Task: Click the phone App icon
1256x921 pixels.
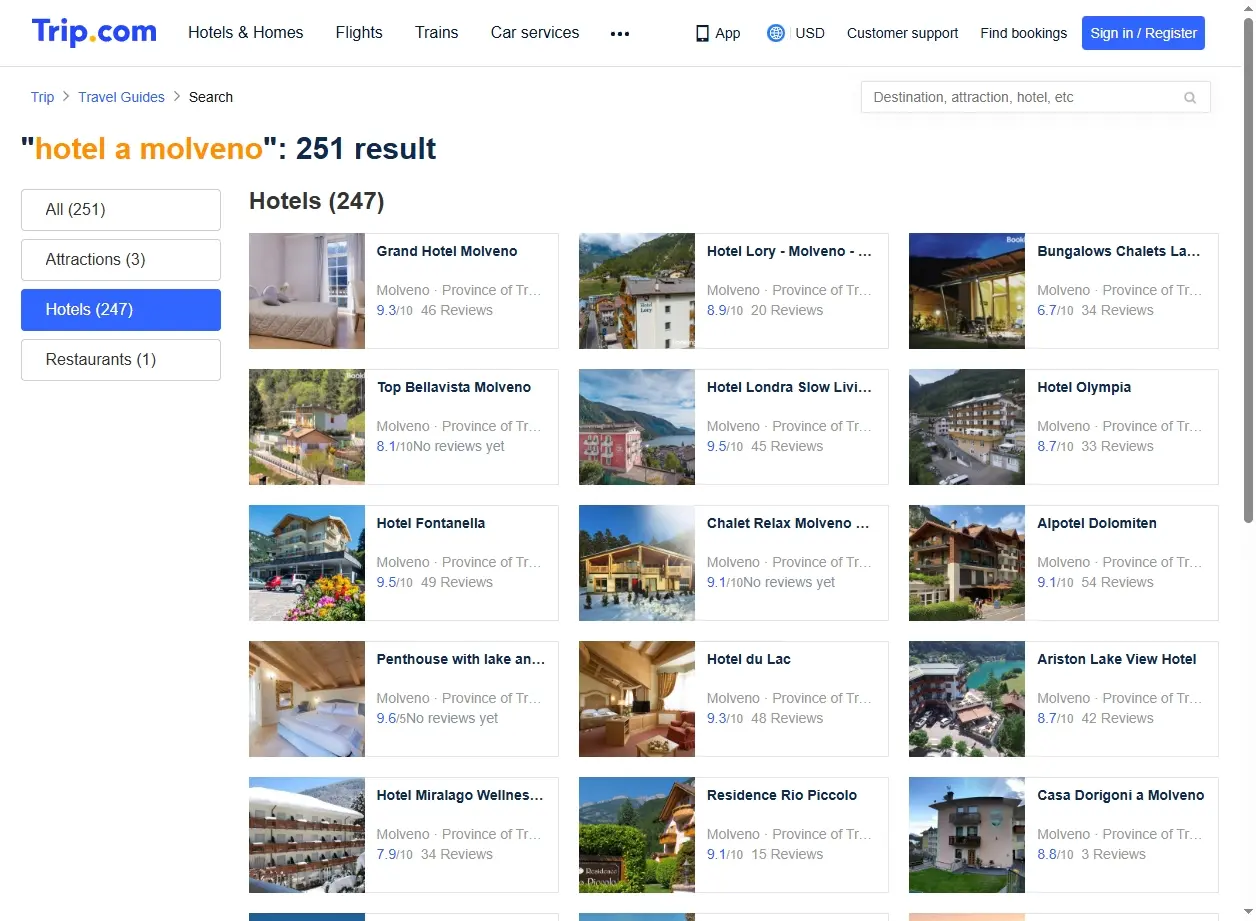Action: 702,33
